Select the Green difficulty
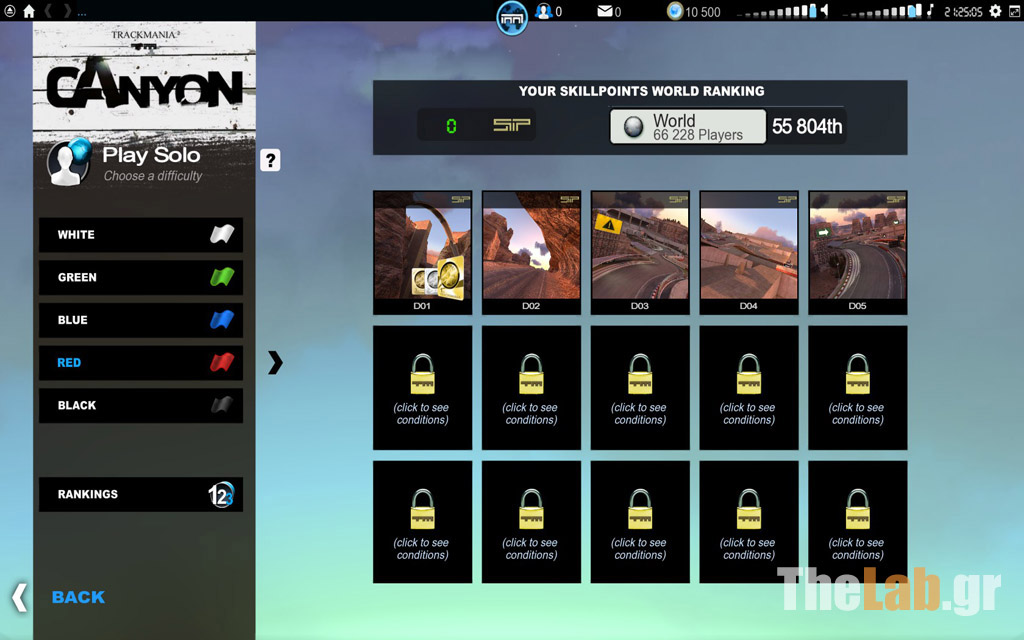1024x640 pixels. pos(141,278)
